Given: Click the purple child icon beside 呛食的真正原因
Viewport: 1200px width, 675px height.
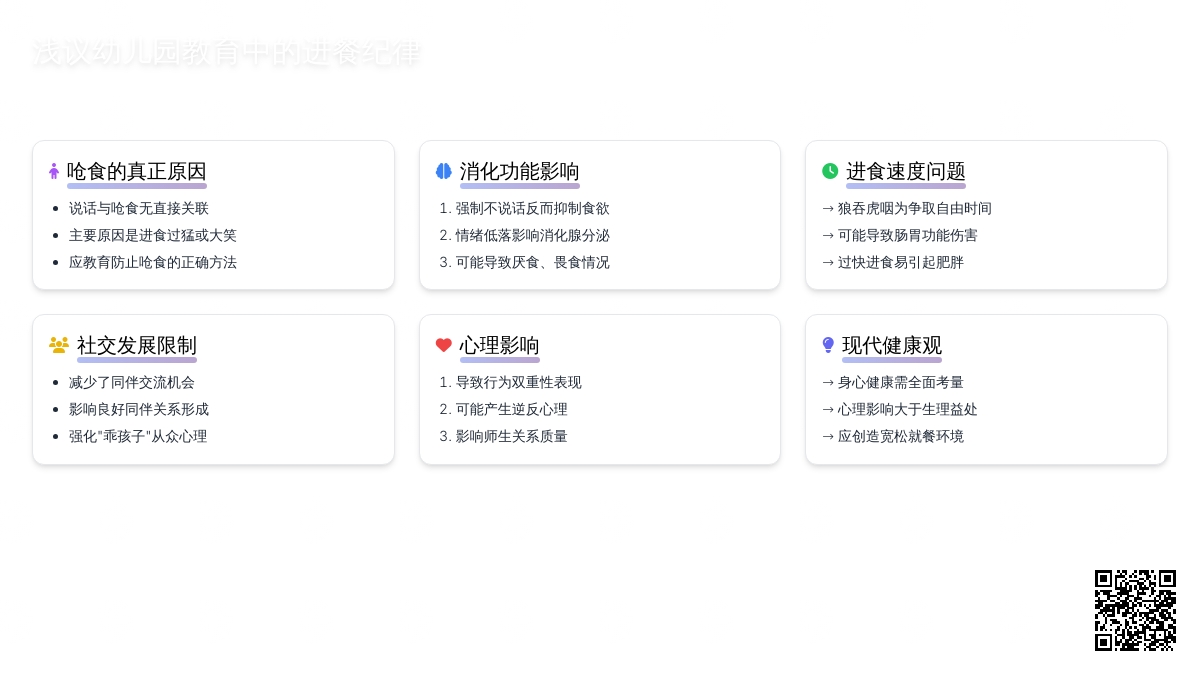Looking at the screenshot, I should pyautogui.click(x=54, y=171).
